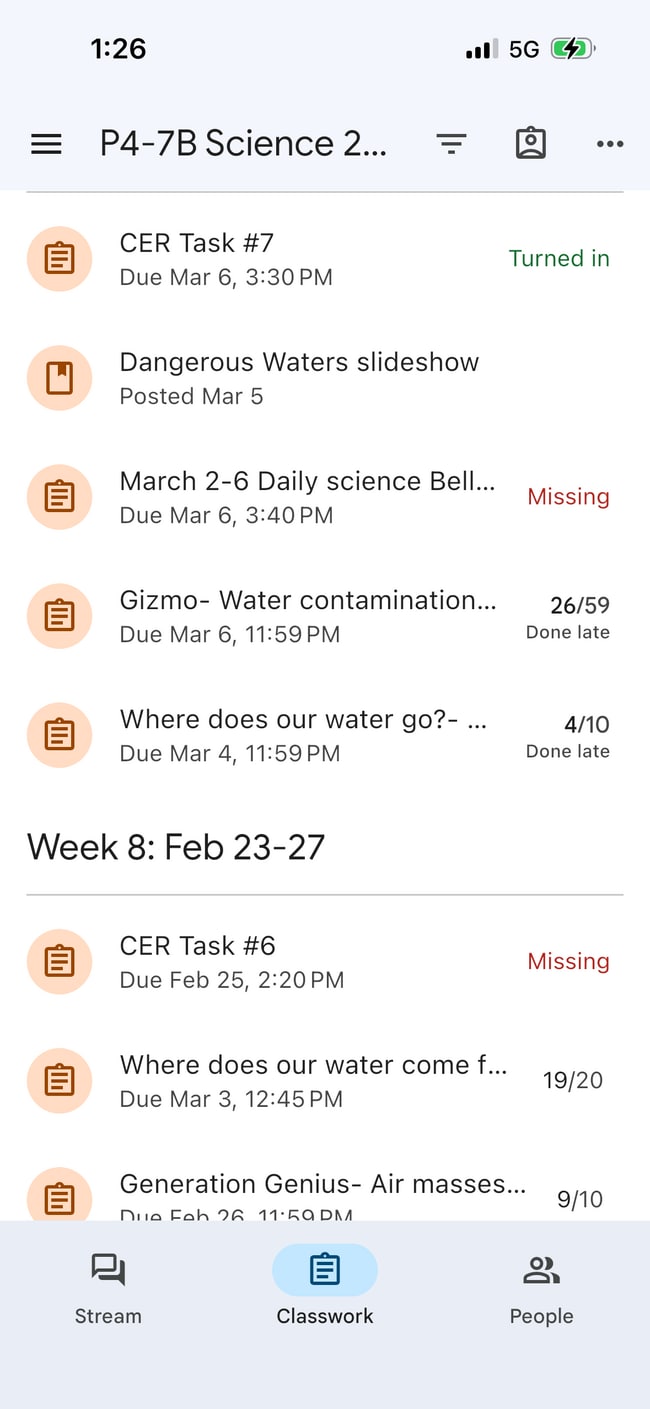Tap the battery charging status icon
650x1409 pixels.
pos(573,49)
